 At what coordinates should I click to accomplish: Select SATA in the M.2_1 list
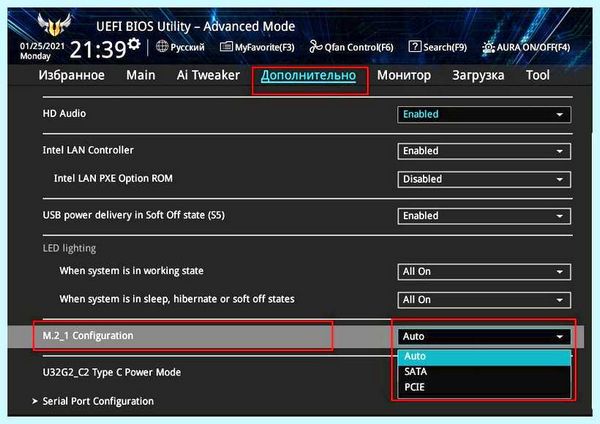484,372
